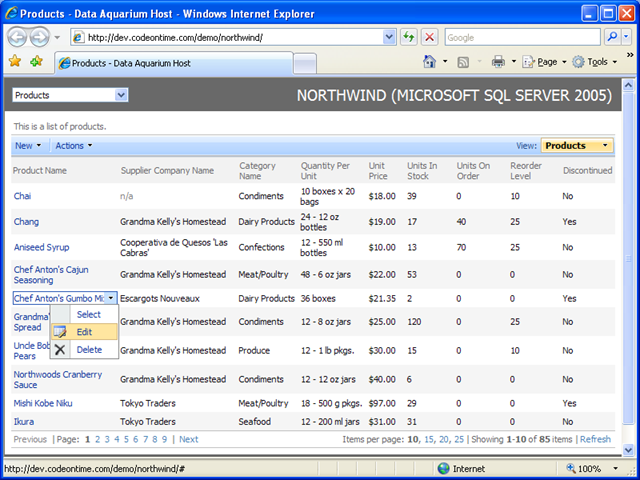Click the vertical scrollbar up arrow
640x480 pixels.
coord(629,85)
